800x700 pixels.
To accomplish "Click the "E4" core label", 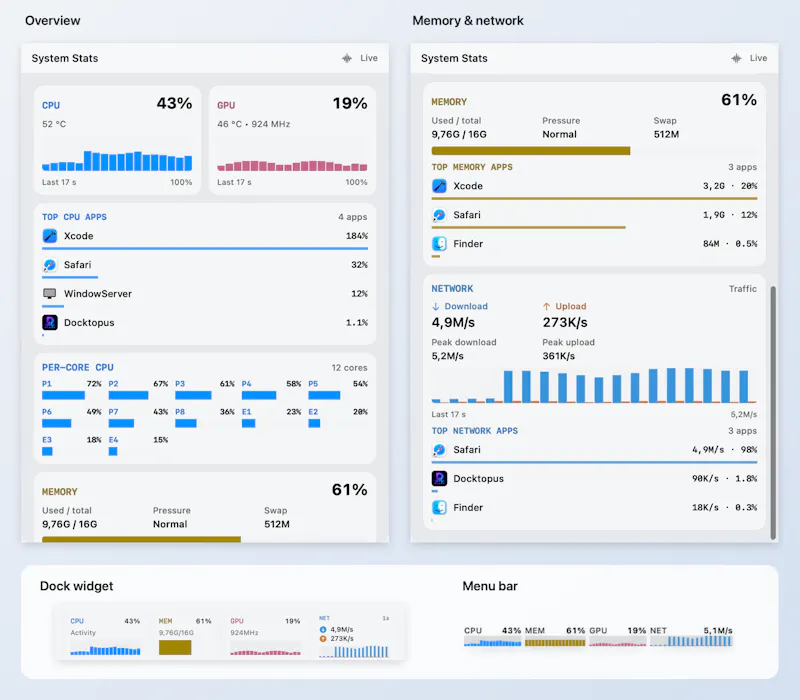I will click(113, 440).
